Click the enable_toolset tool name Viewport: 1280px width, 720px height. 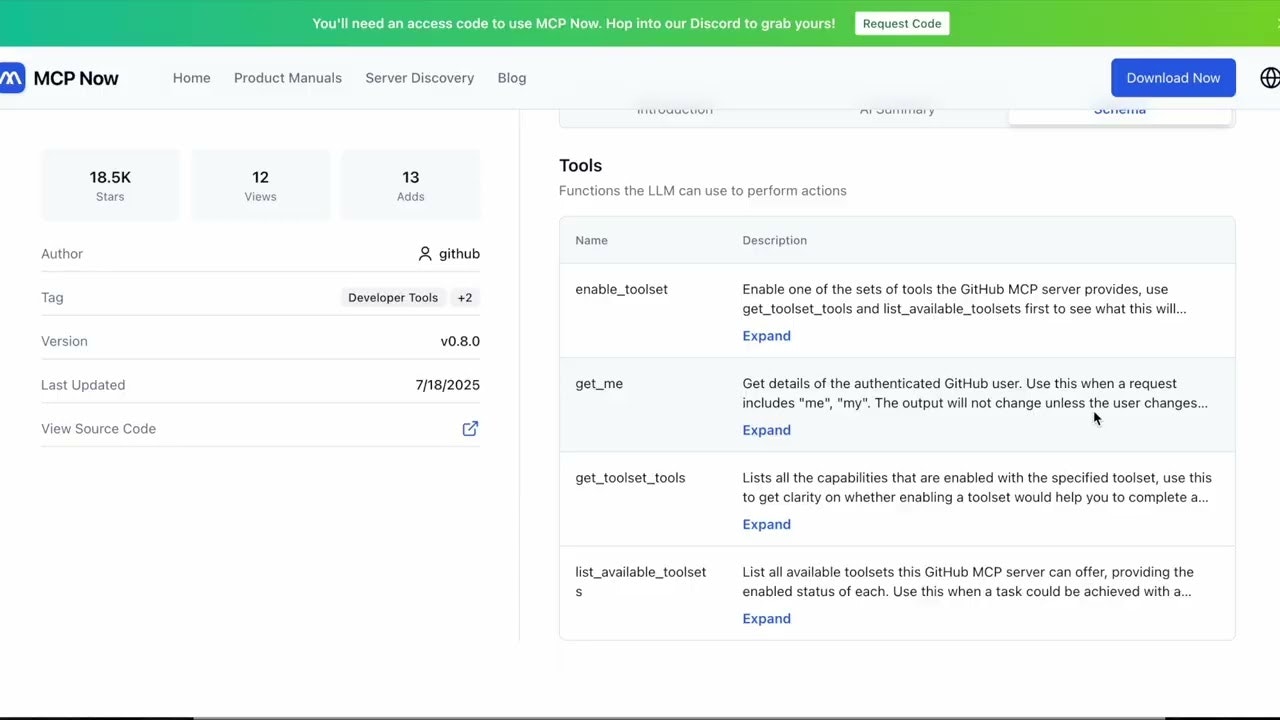[621, 289]
